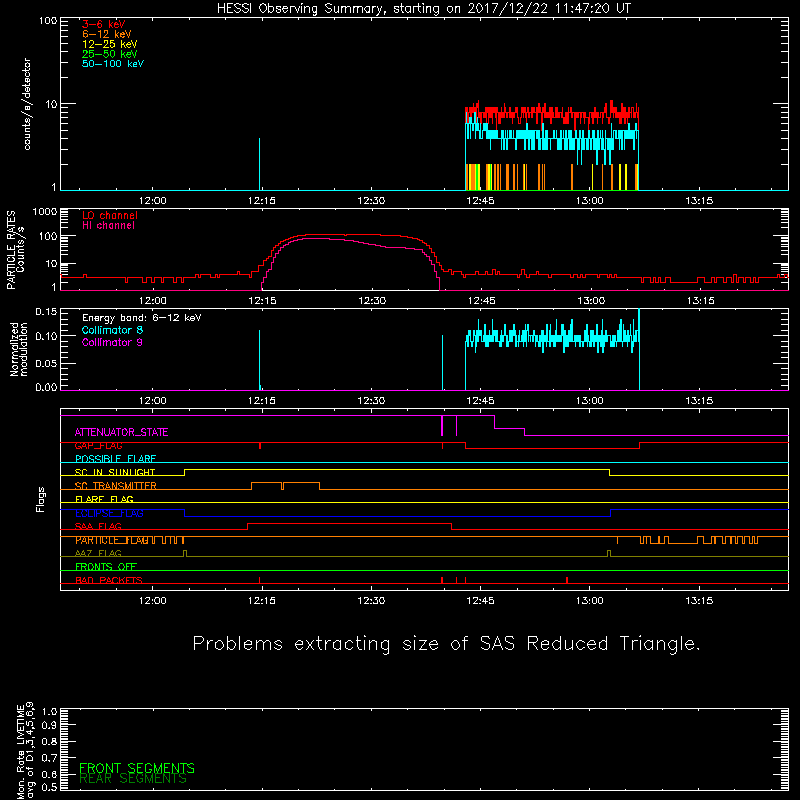Select the 'Energy band: 6-12 keV' label

coord(141,318)
